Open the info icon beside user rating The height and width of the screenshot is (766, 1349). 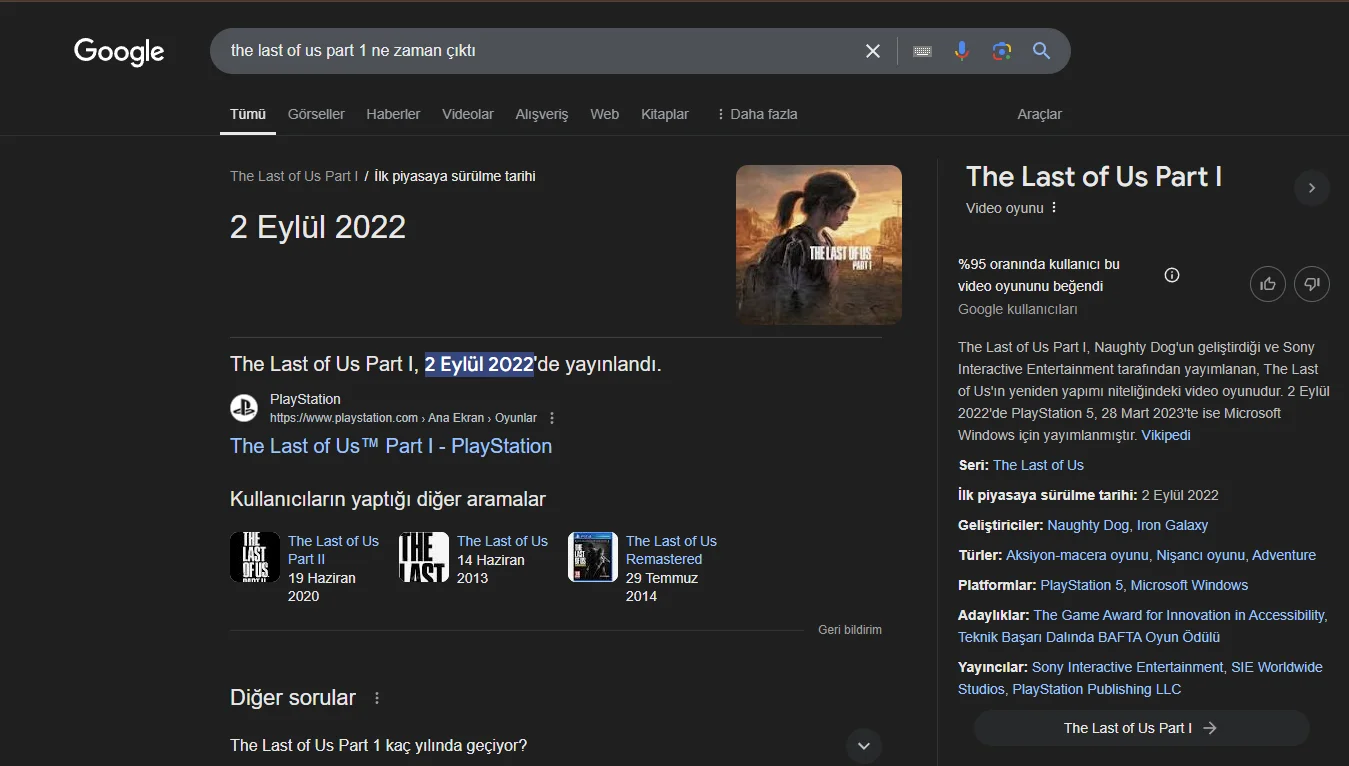pos(1172,275)
